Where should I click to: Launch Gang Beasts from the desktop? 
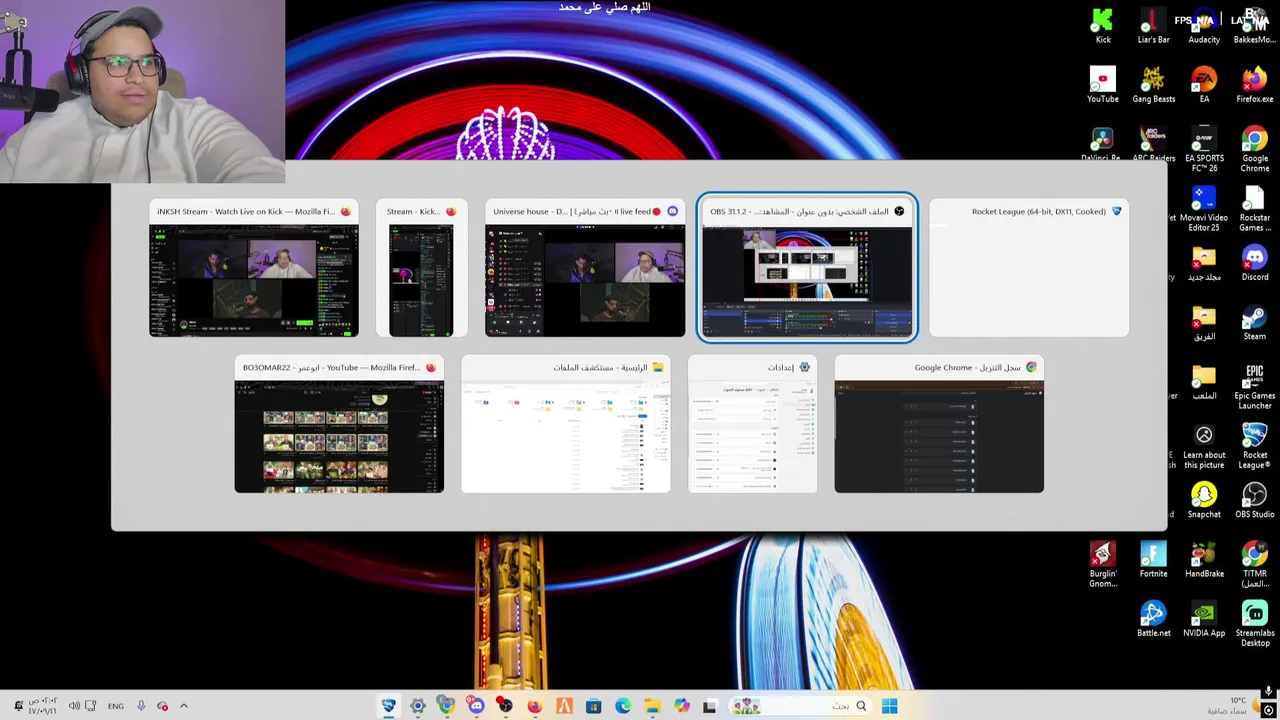[1153, 85]
